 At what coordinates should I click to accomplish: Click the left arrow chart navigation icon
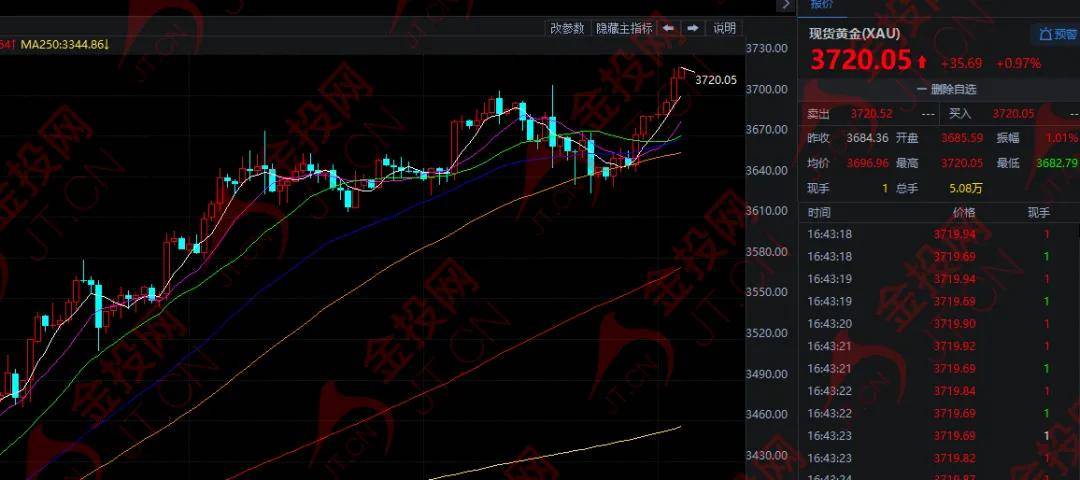tap(668, 28)
